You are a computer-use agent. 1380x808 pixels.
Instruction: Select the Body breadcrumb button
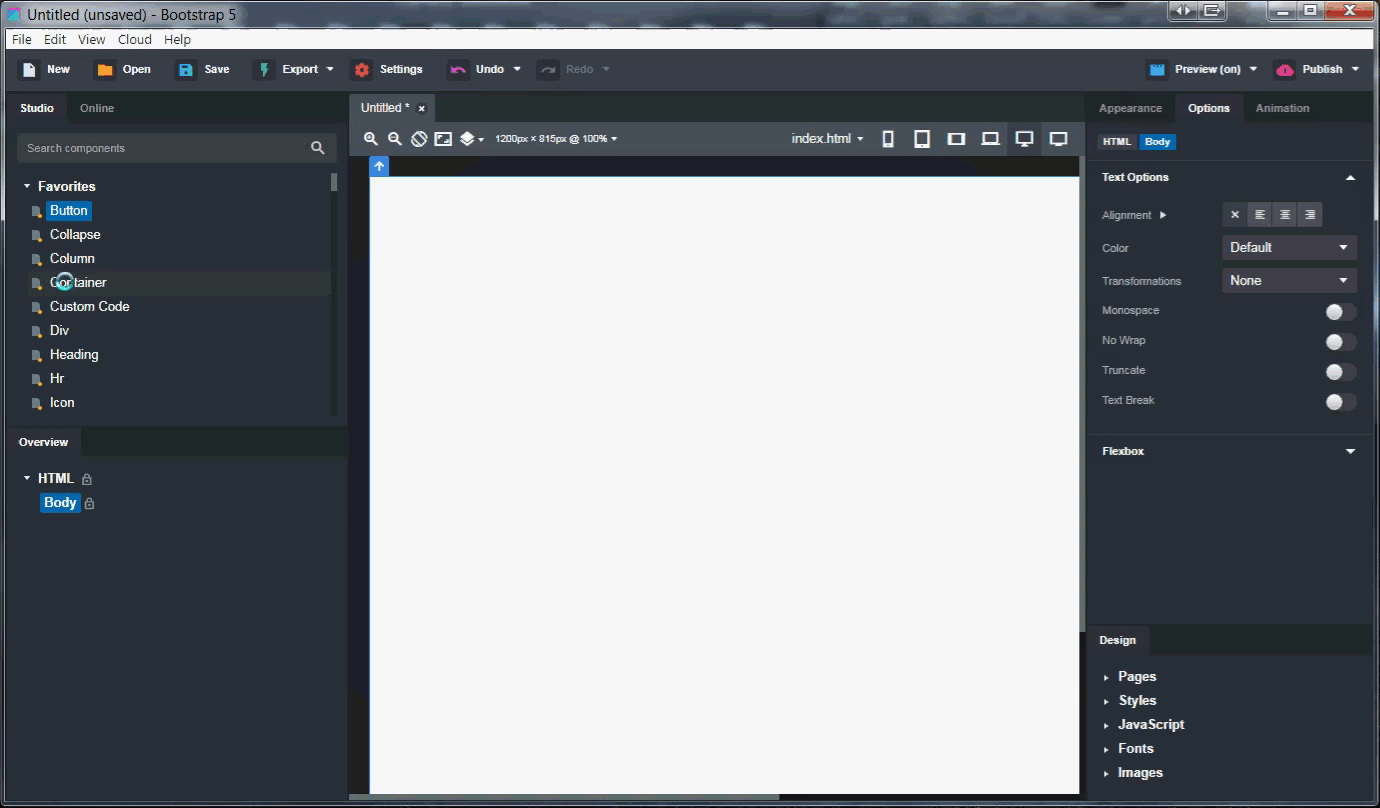1158,142
